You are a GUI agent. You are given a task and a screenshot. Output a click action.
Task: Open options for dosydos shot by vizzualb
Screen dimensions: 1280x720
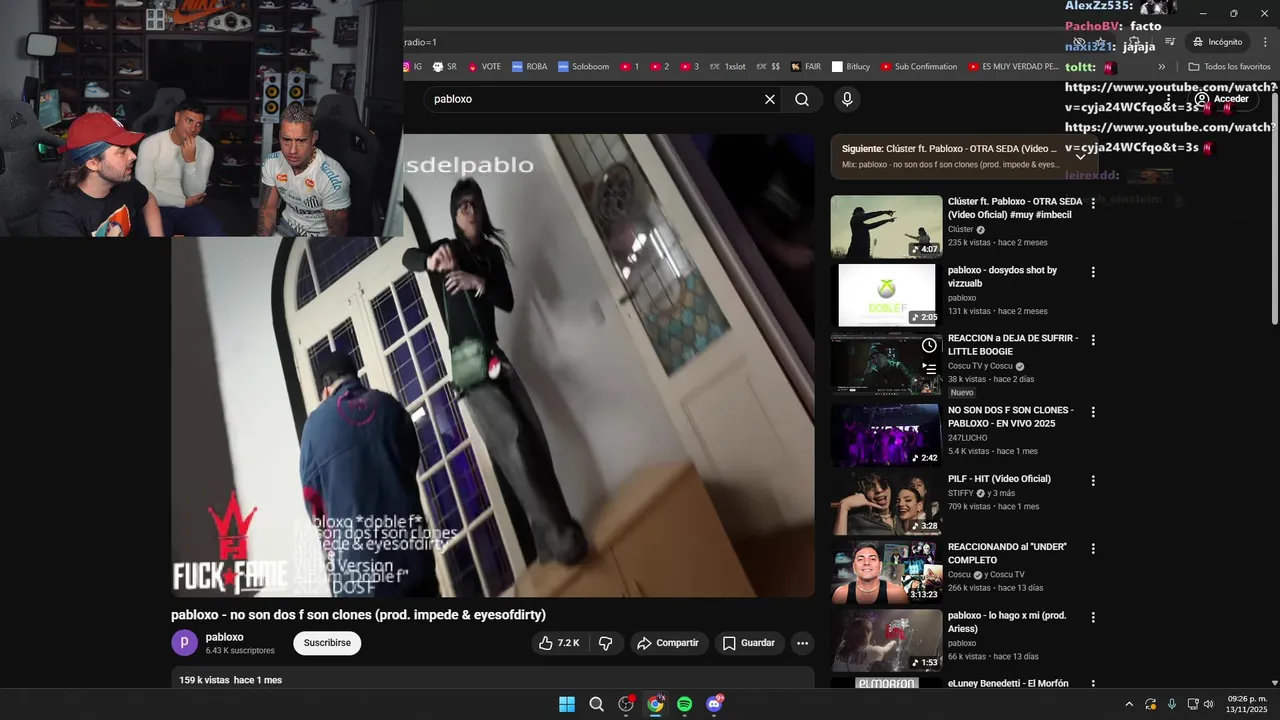click(x=1093, y=272)
